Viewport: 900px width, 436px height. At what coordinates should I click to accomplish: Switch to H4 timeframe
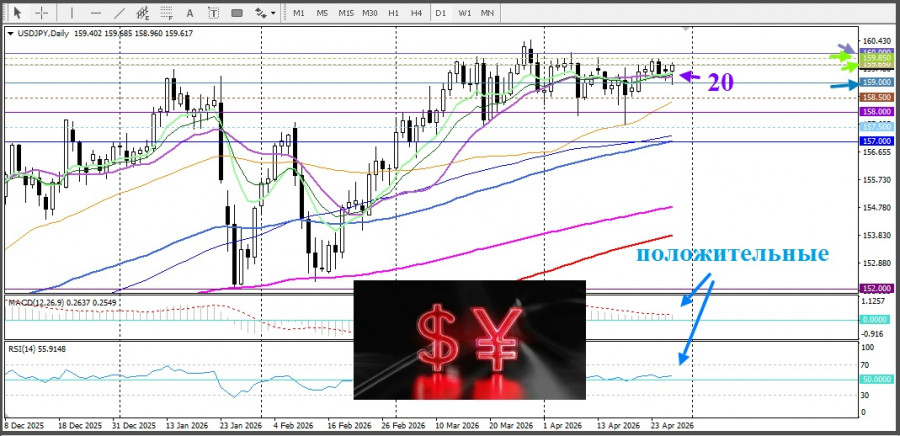[x=417, y=13]
